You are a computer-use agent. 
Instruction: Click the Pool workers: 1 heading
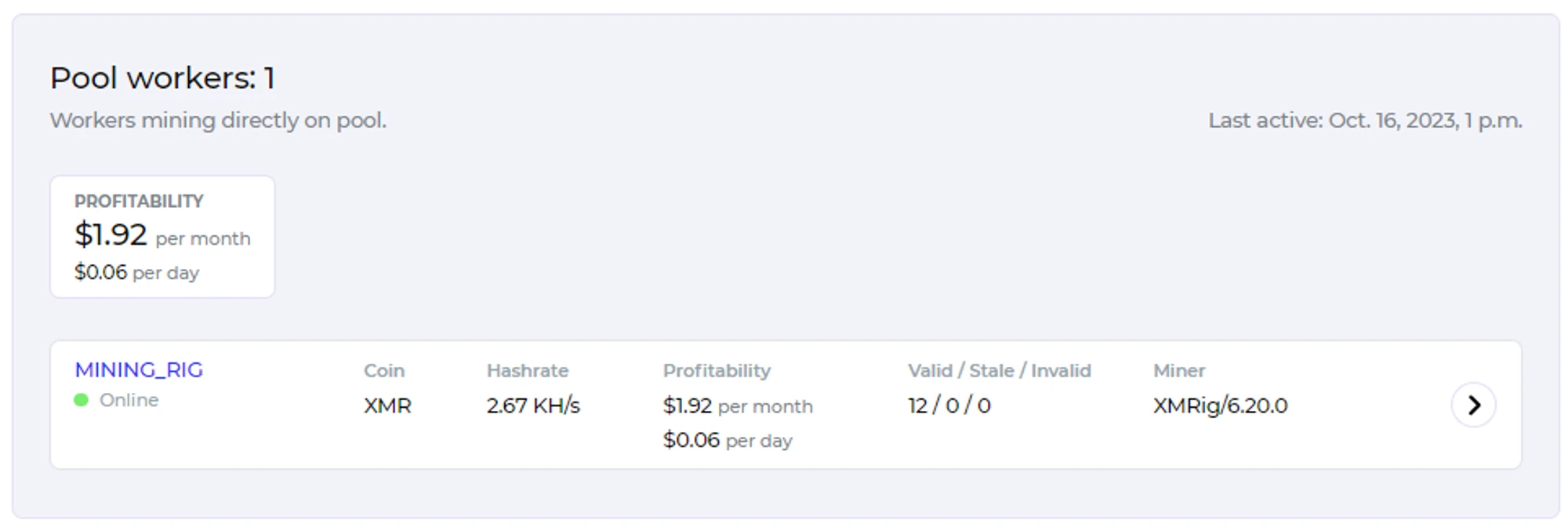point(162,78)
